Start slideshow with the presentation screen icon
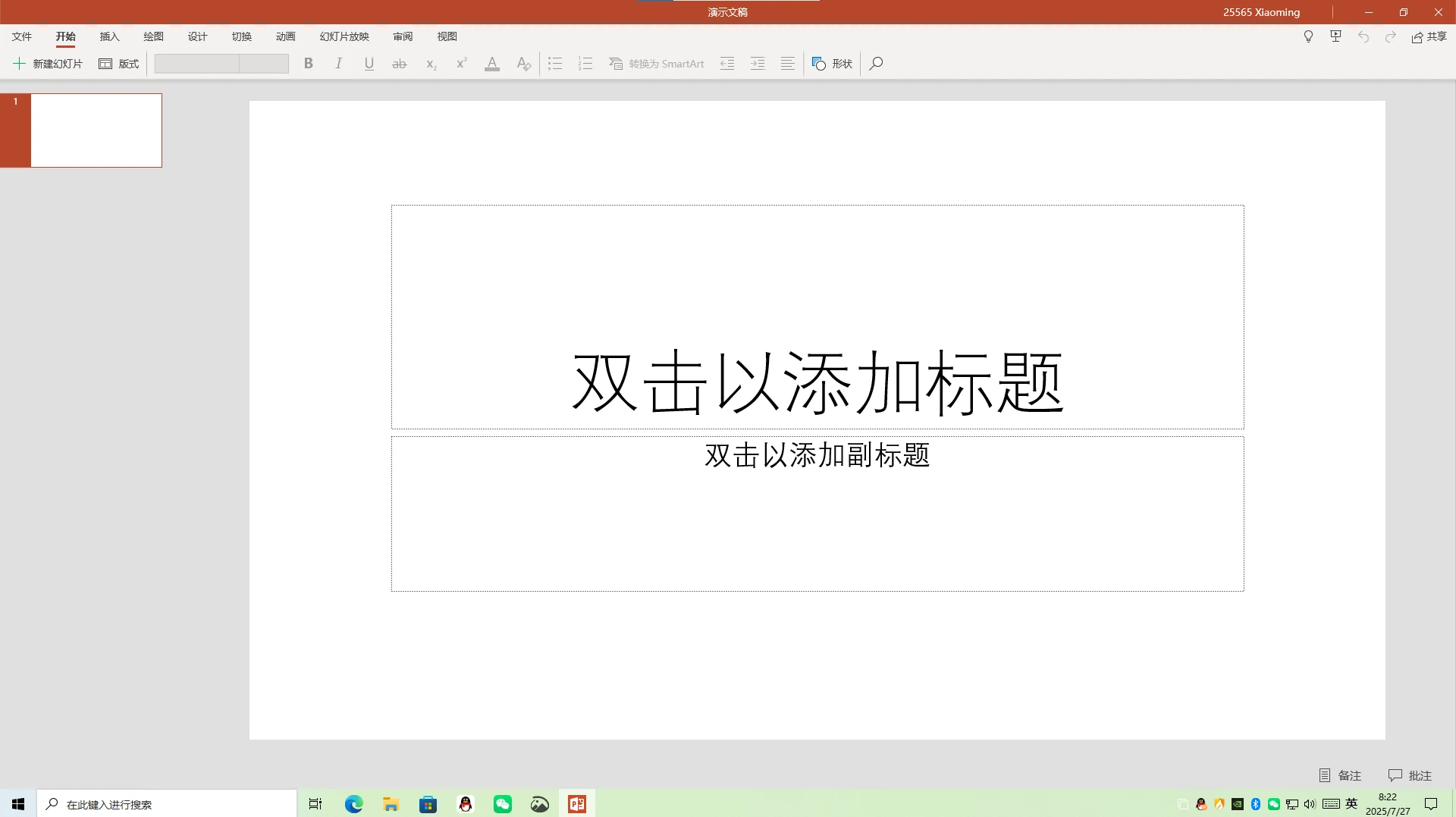 point(1335,36)
